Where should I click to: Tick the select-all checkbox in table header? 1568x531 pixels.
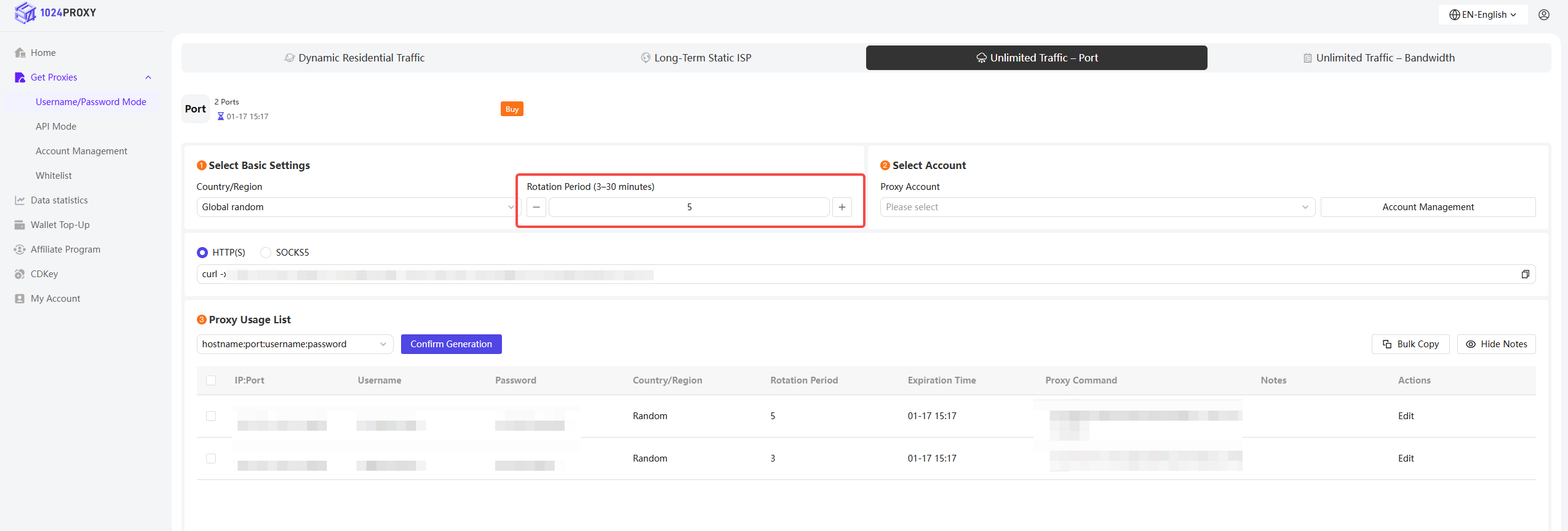[x=211, y=380]
